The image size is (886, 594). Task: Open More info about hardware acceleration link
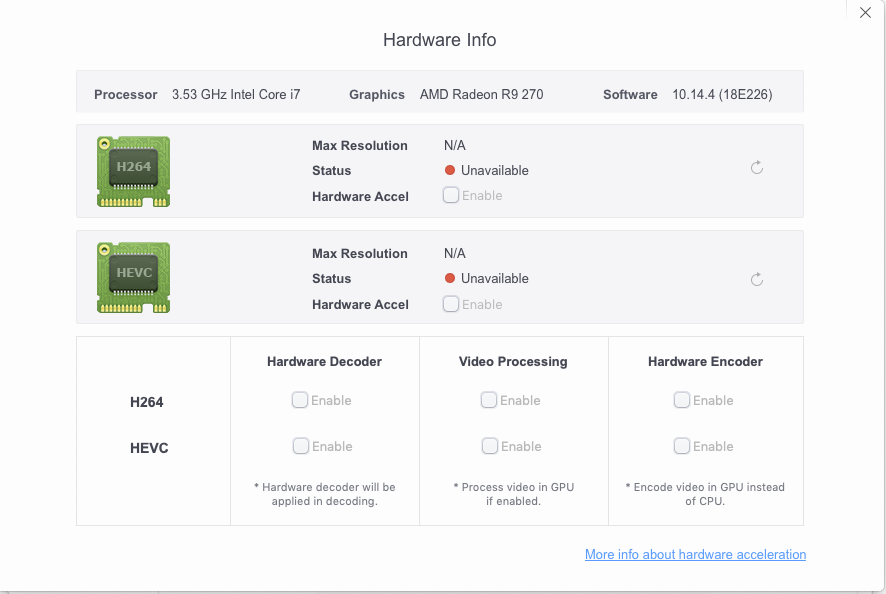point(695,554)
